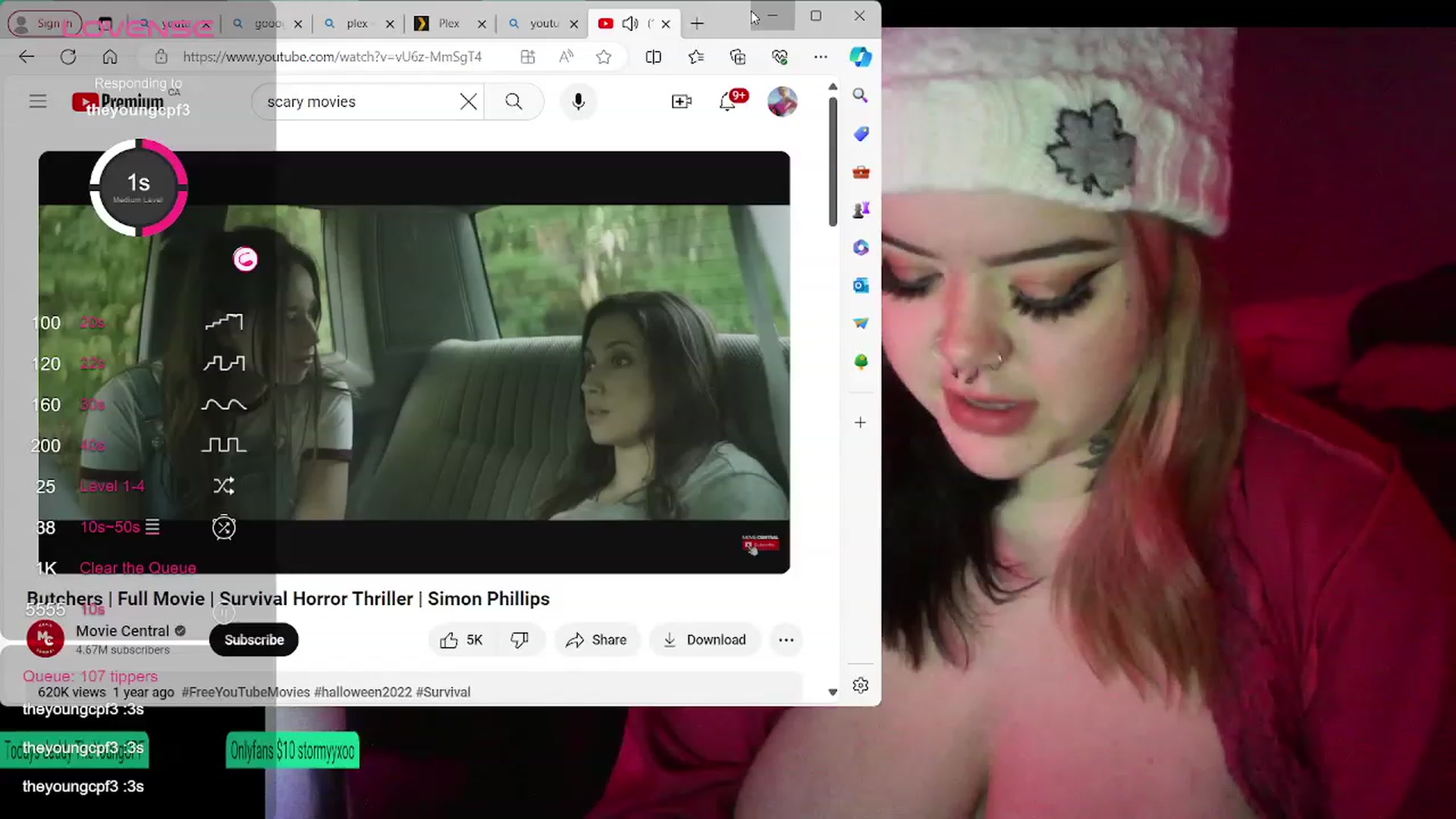This screenshot has width=1456, height=819.
Task: Open split screen in Edge toolbar
Action: pos(653,57)
